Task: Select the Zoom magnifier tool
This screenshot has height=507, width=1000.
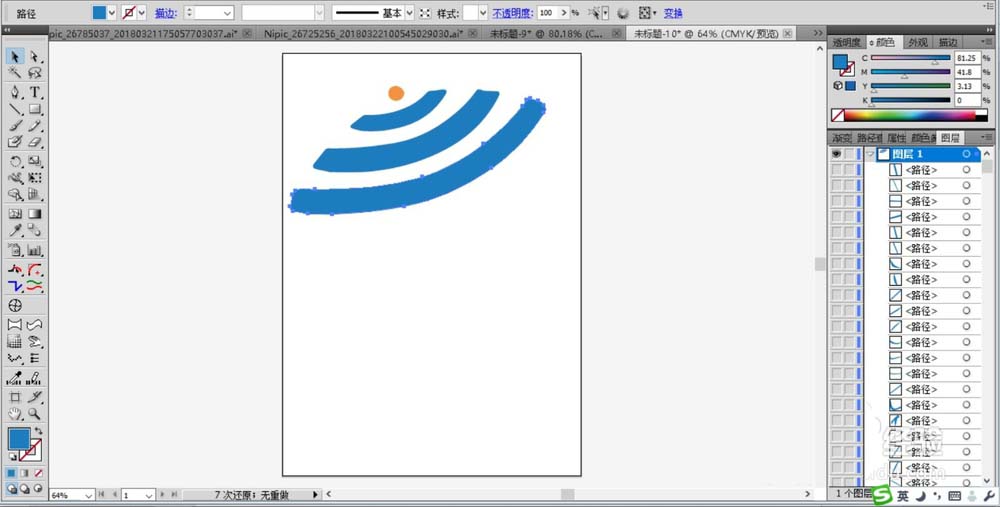Action: 34,414
